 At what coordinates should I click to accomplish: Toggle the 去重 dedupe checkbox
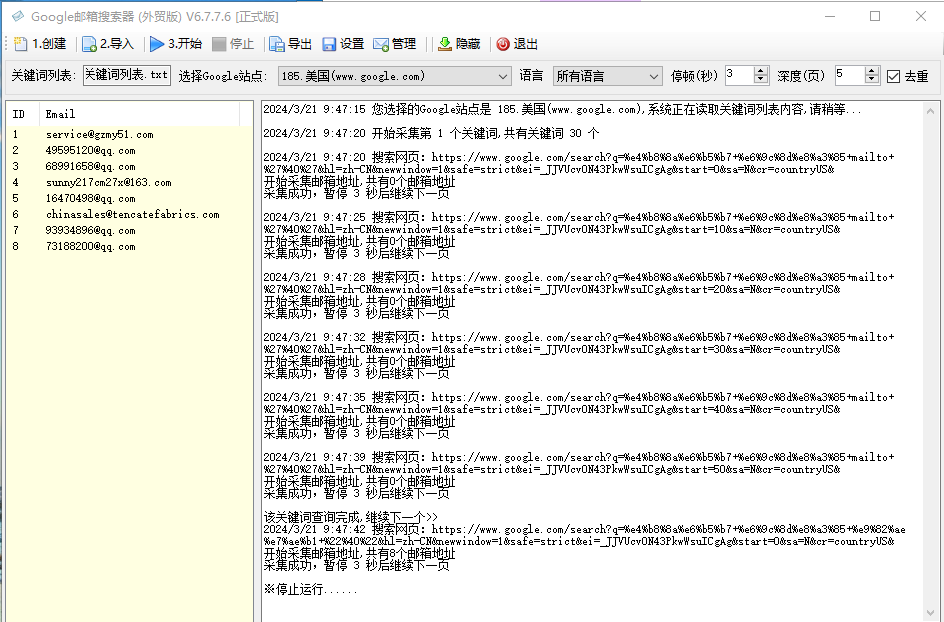[x=893, y=76]
